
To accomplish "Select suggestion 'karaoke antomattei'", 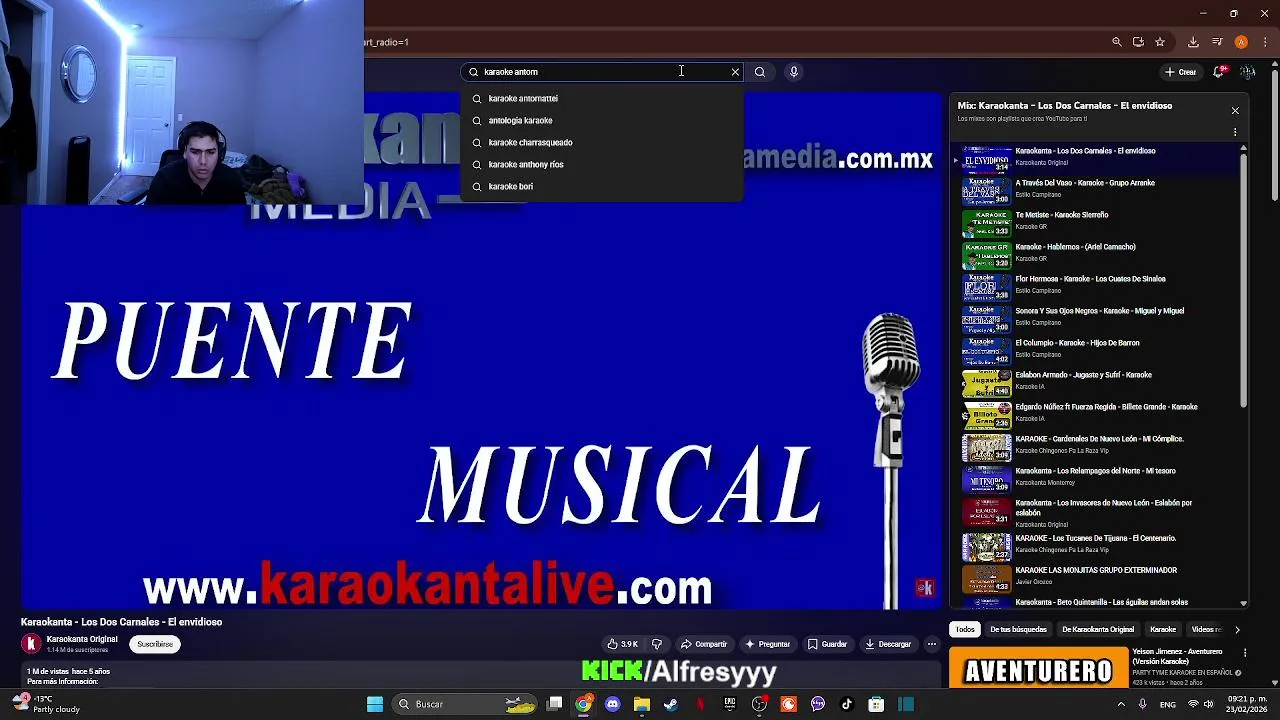I will click(x=602, y=98).
